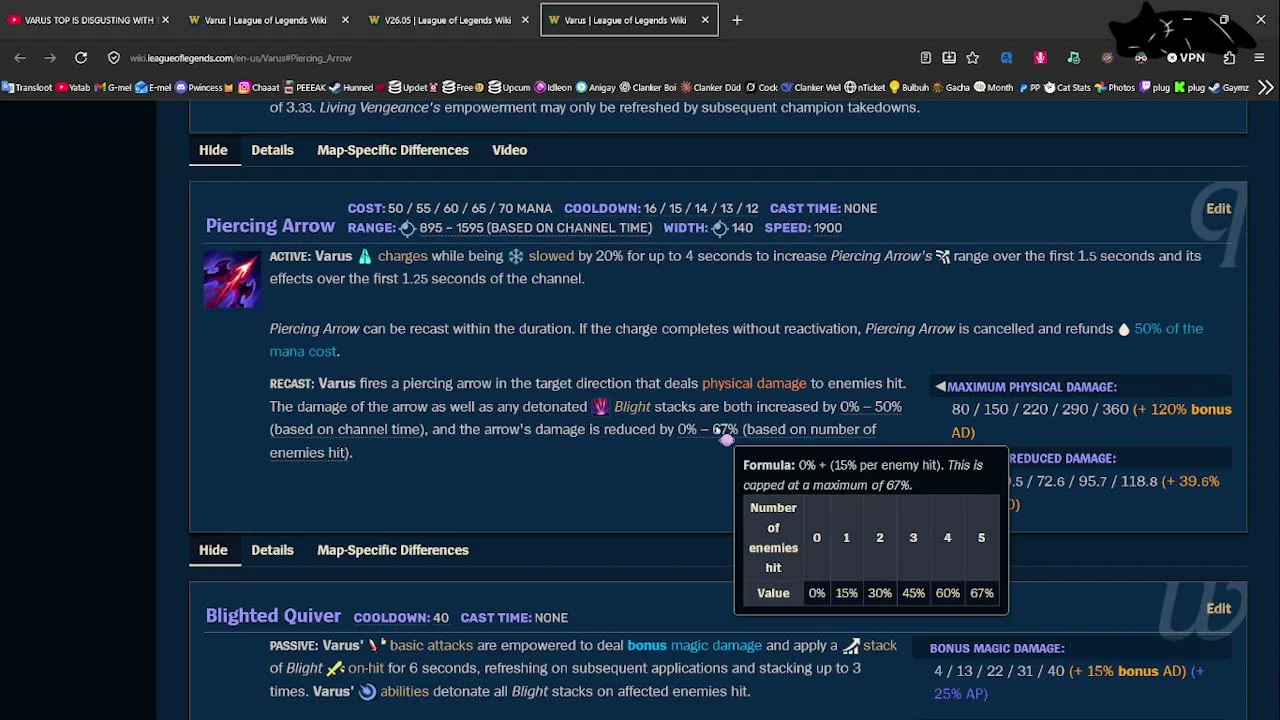Toggle reader view icon in address bar
The width and height of the screenshot is (1280, 720).
926,58
